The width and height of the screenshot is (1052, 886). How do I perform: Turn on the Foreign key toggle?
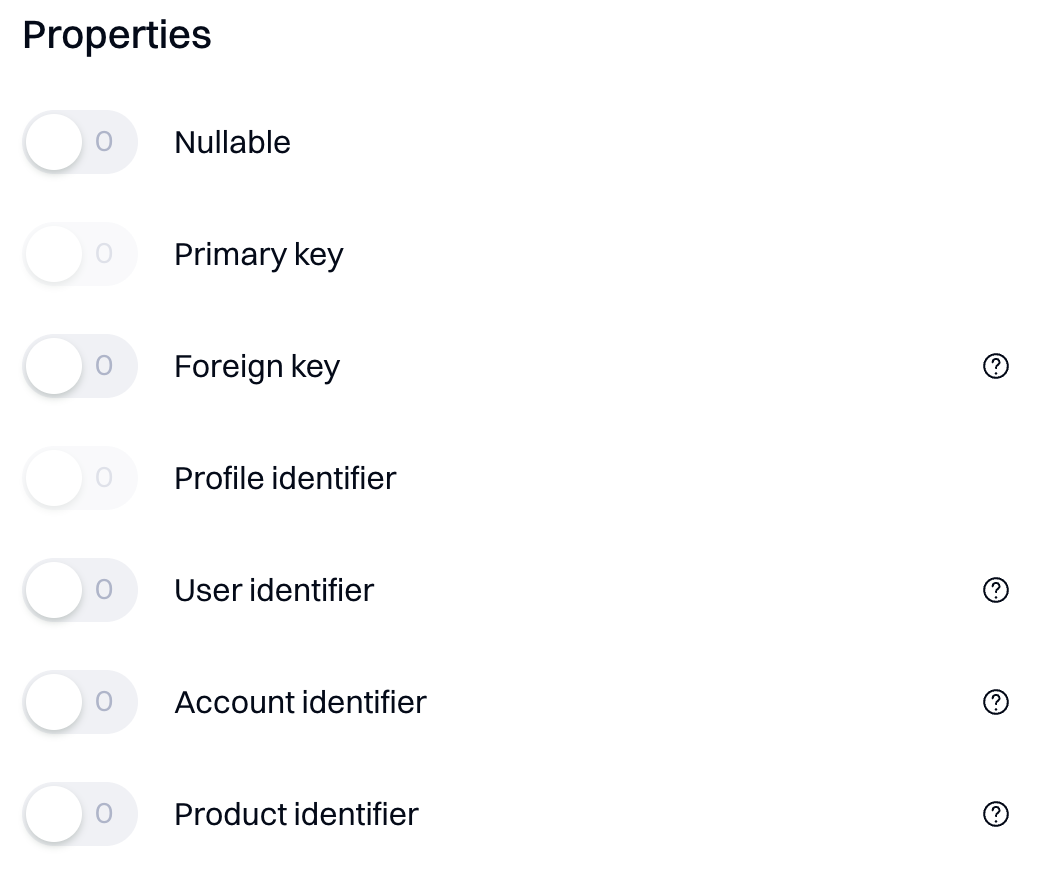point(79,366)
